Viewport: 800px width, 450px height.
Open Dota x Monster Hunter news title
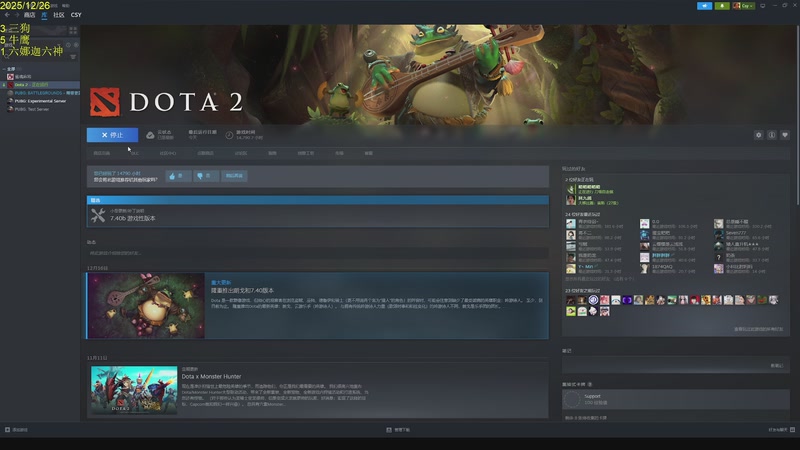coord(211,377)
